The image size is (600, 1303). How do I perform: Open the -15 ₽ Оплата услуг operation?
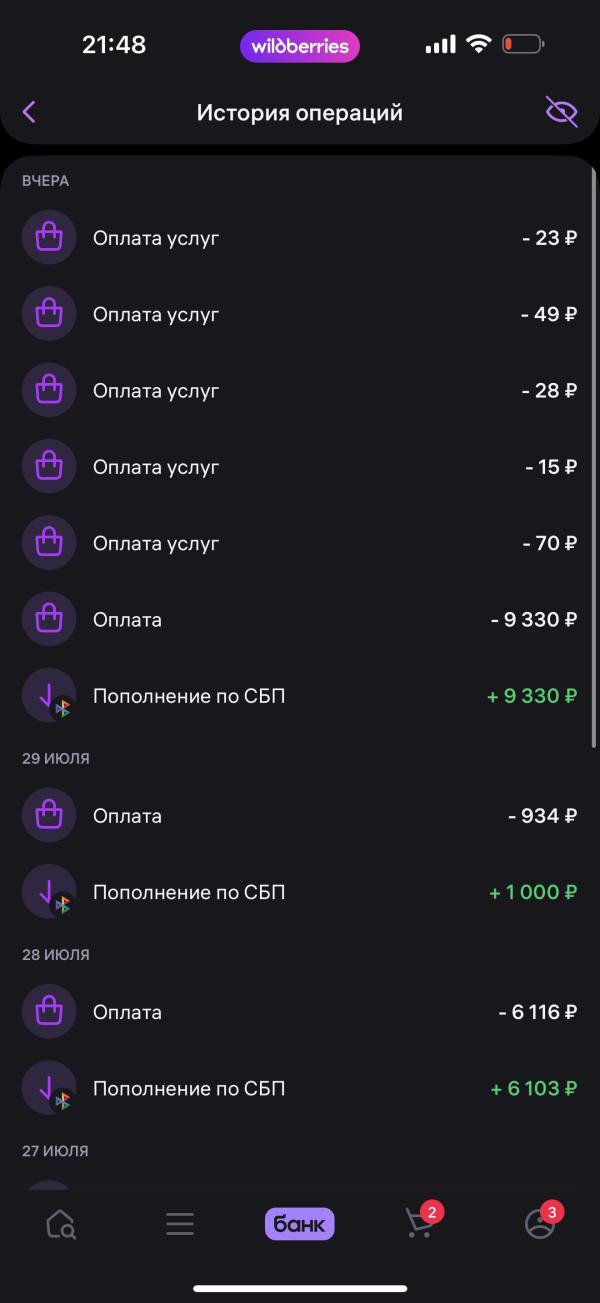click(x=300, y=466)
